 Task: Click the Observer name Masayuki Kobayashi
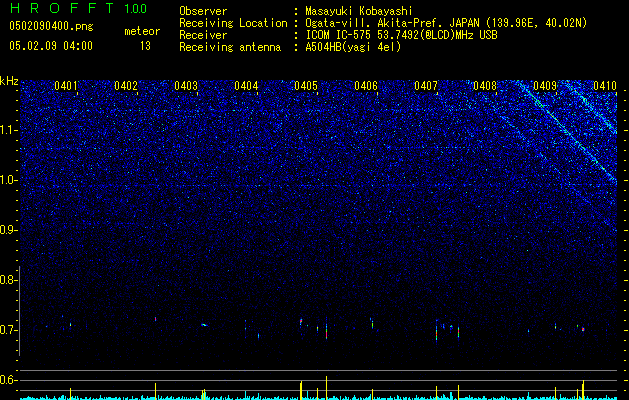[359, 11]
